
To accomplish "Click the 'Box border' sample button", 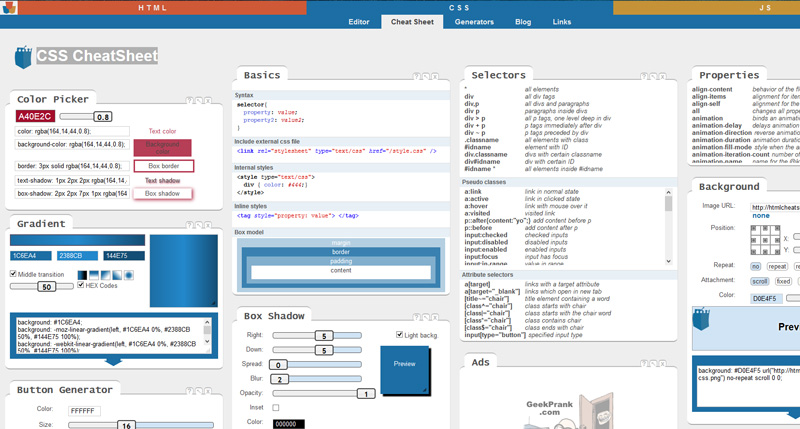I will click(x=164, y=166).
